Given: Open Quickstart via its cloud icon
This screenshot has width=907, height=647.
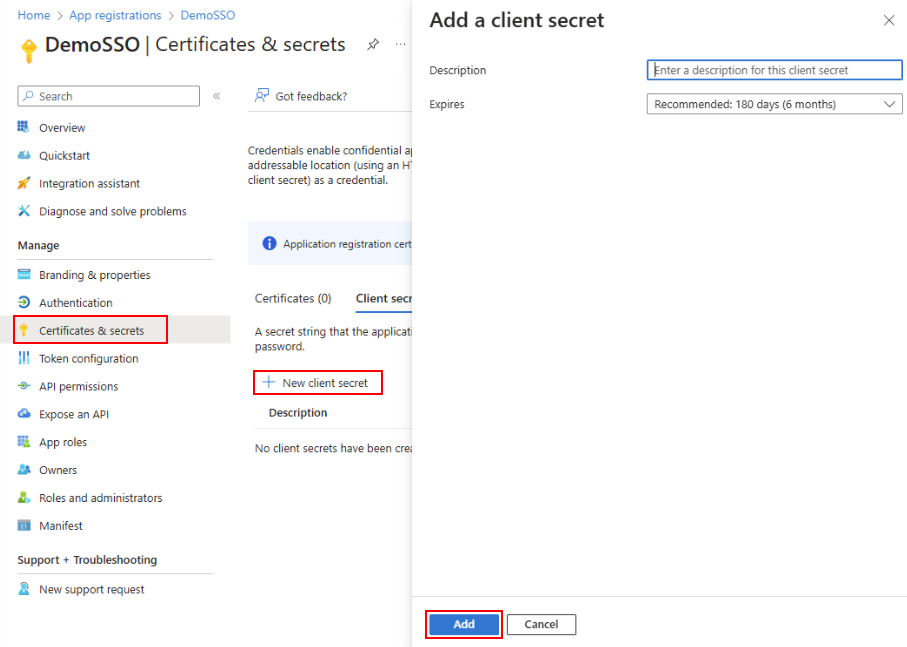Looking at the screenshot, I should pos(24,156).
